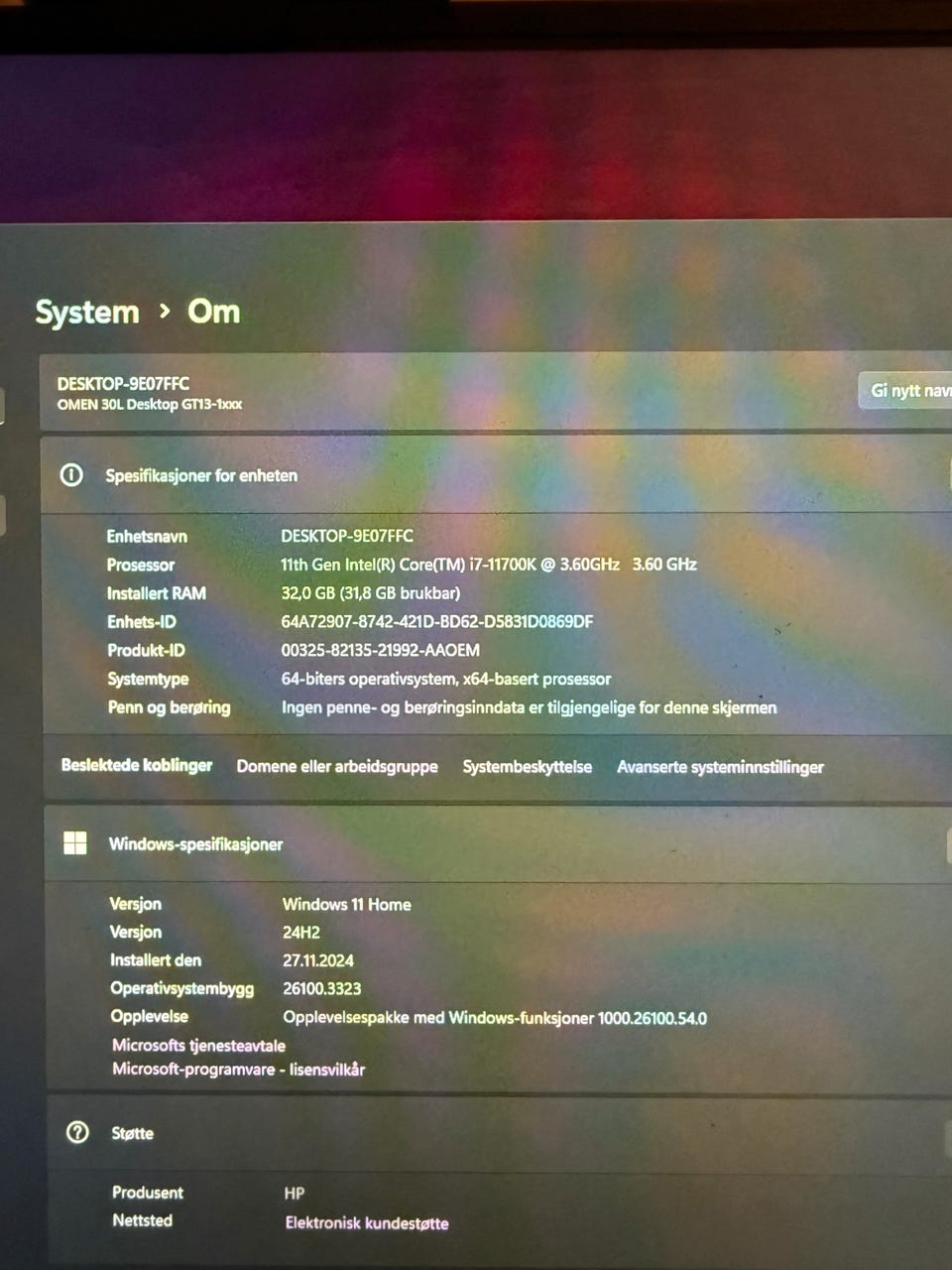Collapse the Støtte section header
The width and height of the screenshot is (952, 1270).
click(x=500, y=1132)
